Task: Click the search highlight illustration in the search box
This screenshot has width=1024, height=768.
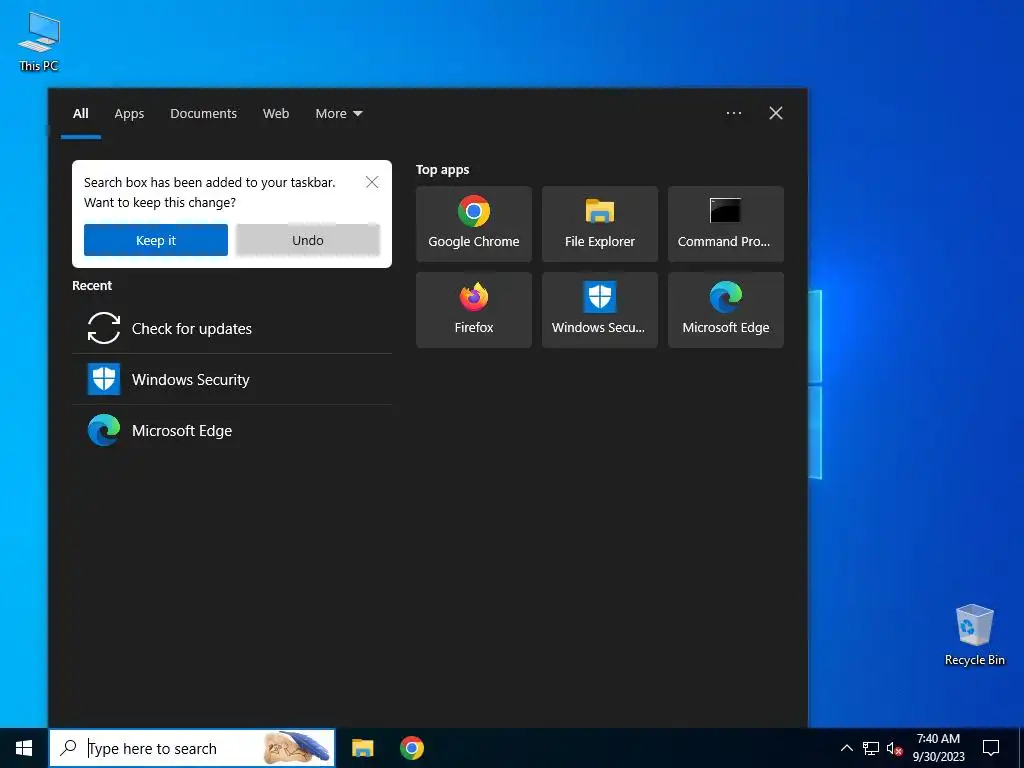Action: point(297,747)
